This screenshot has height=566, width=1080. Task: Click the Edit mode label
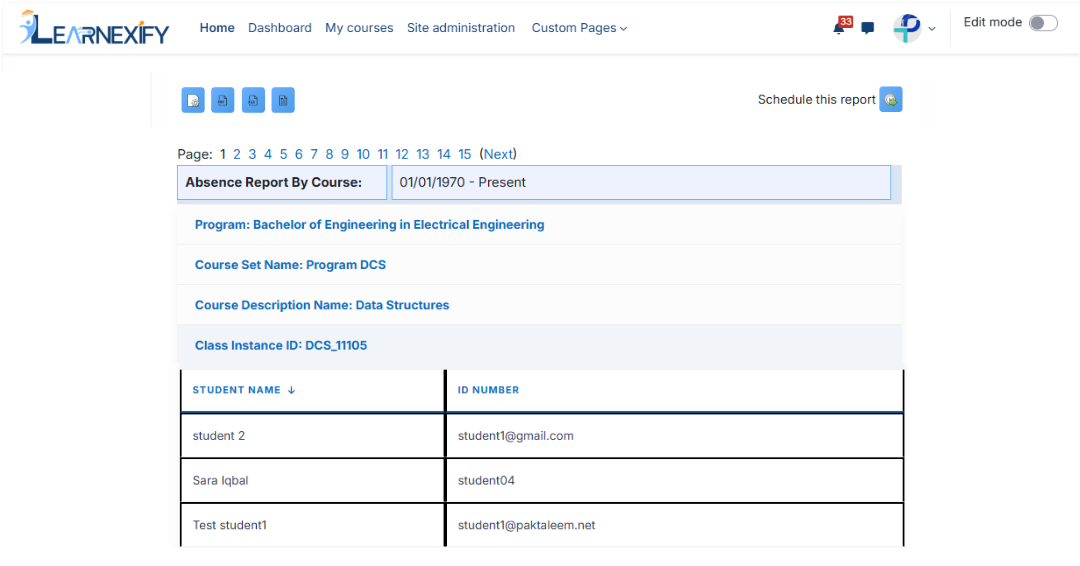pos(993,22)
